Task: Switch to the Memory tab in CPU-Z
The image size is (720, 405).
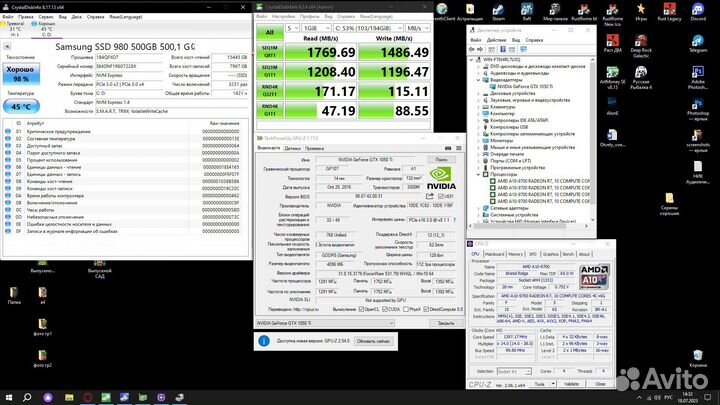Action: coord(515,254)
